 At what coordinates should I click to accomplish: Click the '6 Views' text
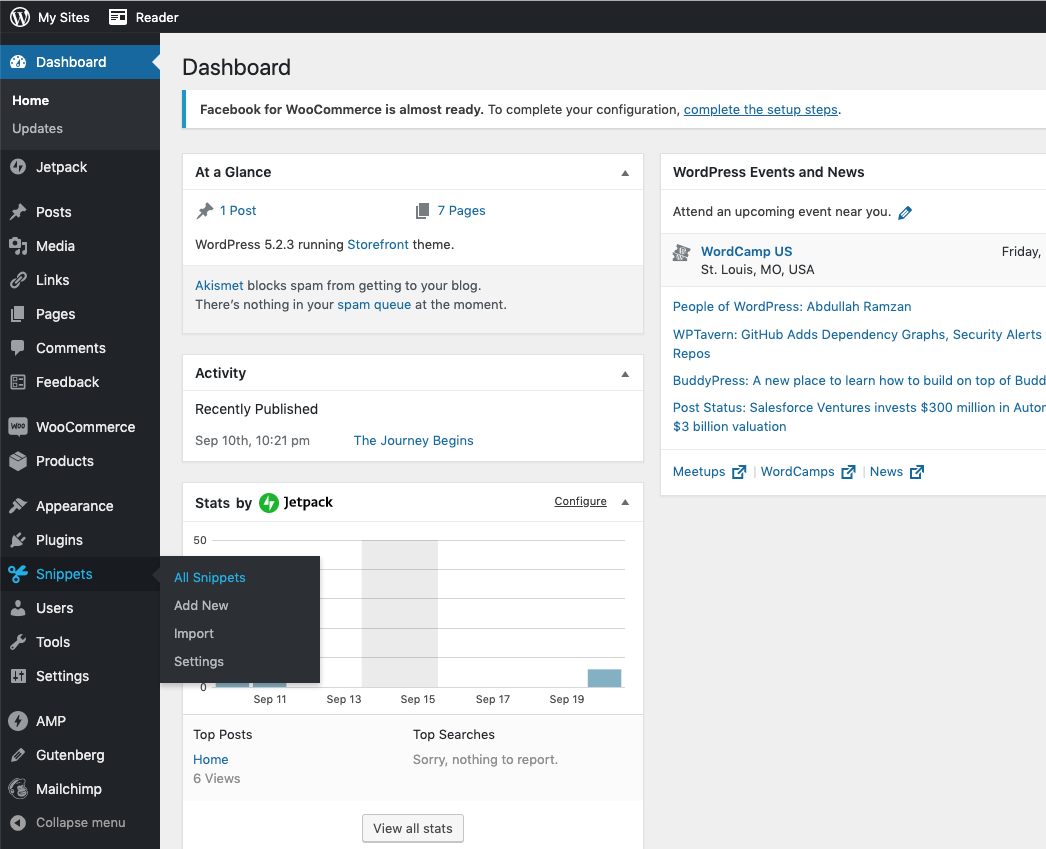217,779
